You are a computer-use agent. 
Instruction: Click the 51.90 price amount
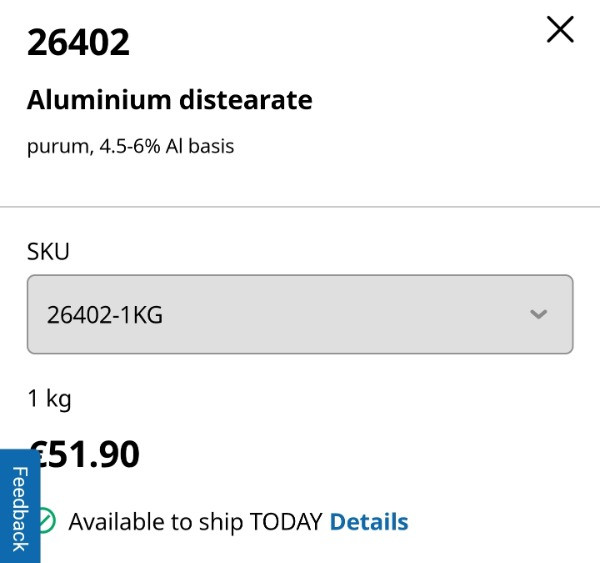tap(95, 454)
